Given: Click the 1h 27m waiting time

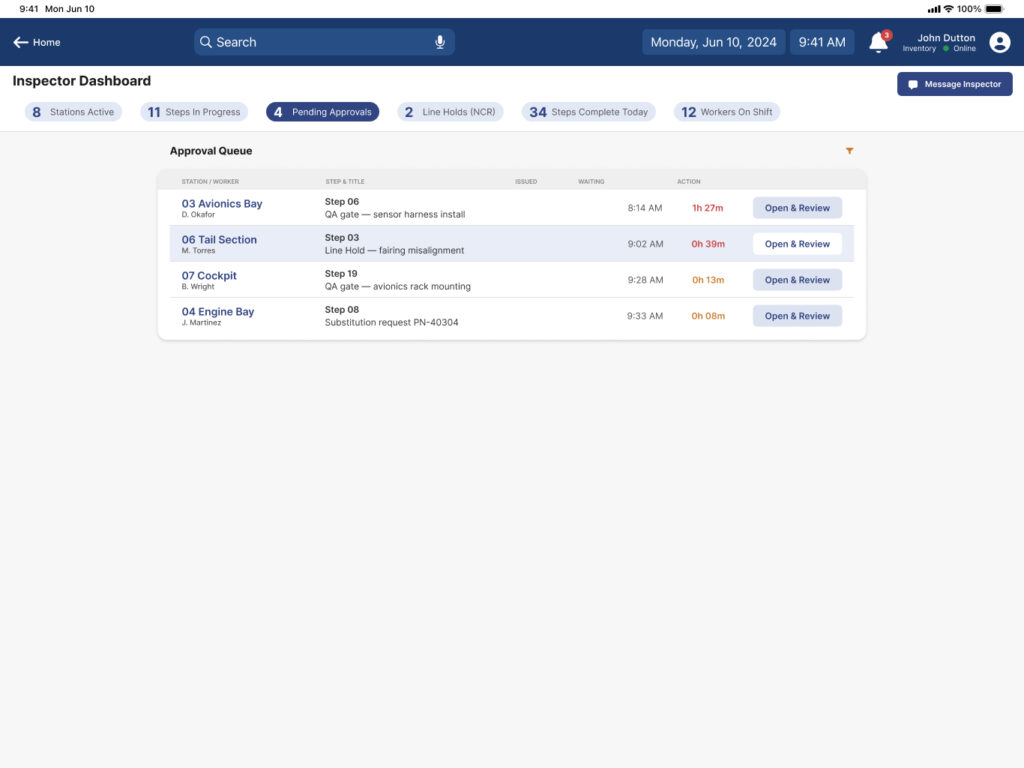Looking at the screenshot, I should (x=708, y=208).
